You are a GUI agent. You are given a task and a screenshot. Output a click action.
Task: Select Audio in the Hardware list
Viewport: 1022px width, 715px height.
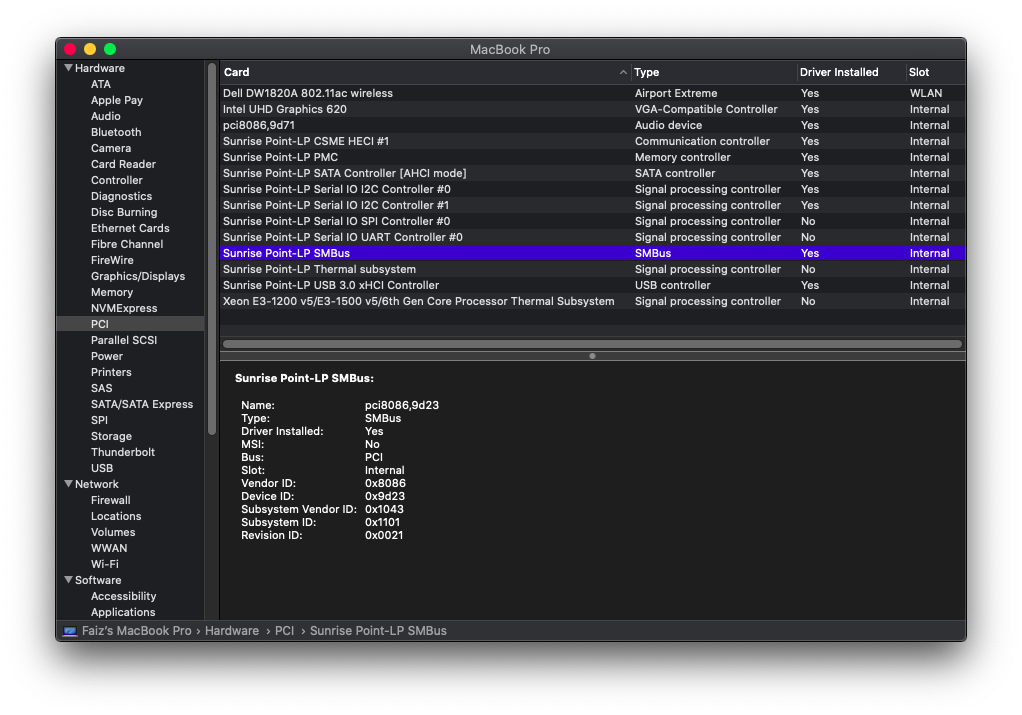click(x=106, y=116)
